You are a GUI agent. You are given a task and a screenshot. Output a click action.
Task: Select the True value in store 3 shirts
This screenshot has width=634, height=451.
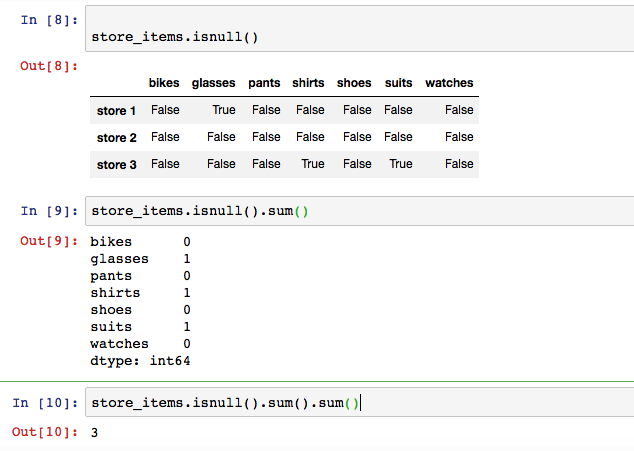tap(313, 164)
